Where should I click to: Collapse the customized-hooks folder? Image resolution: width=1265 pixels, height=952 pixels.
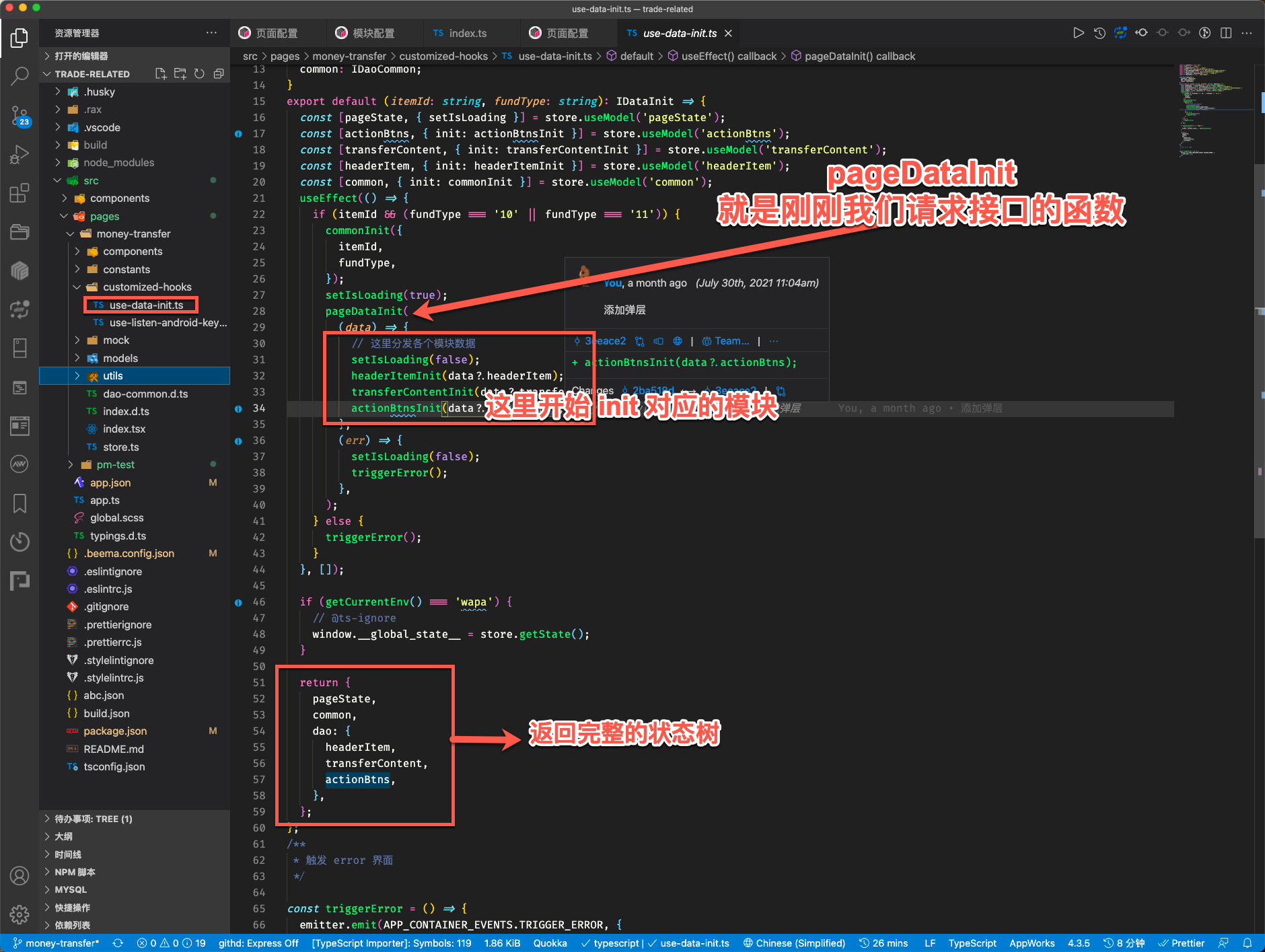pos(147,287)
